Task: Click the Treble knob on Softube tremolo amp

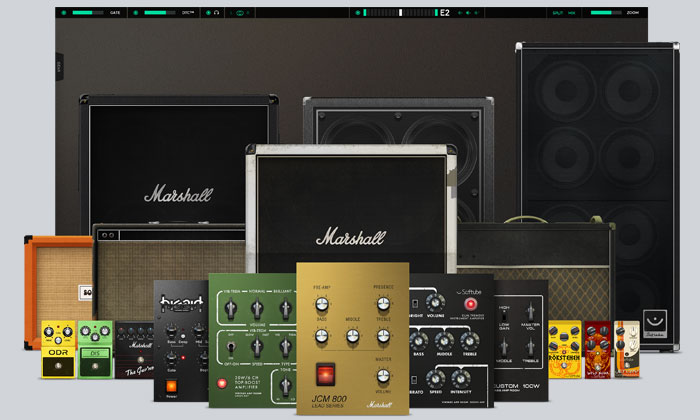Action: pos(470,341)
